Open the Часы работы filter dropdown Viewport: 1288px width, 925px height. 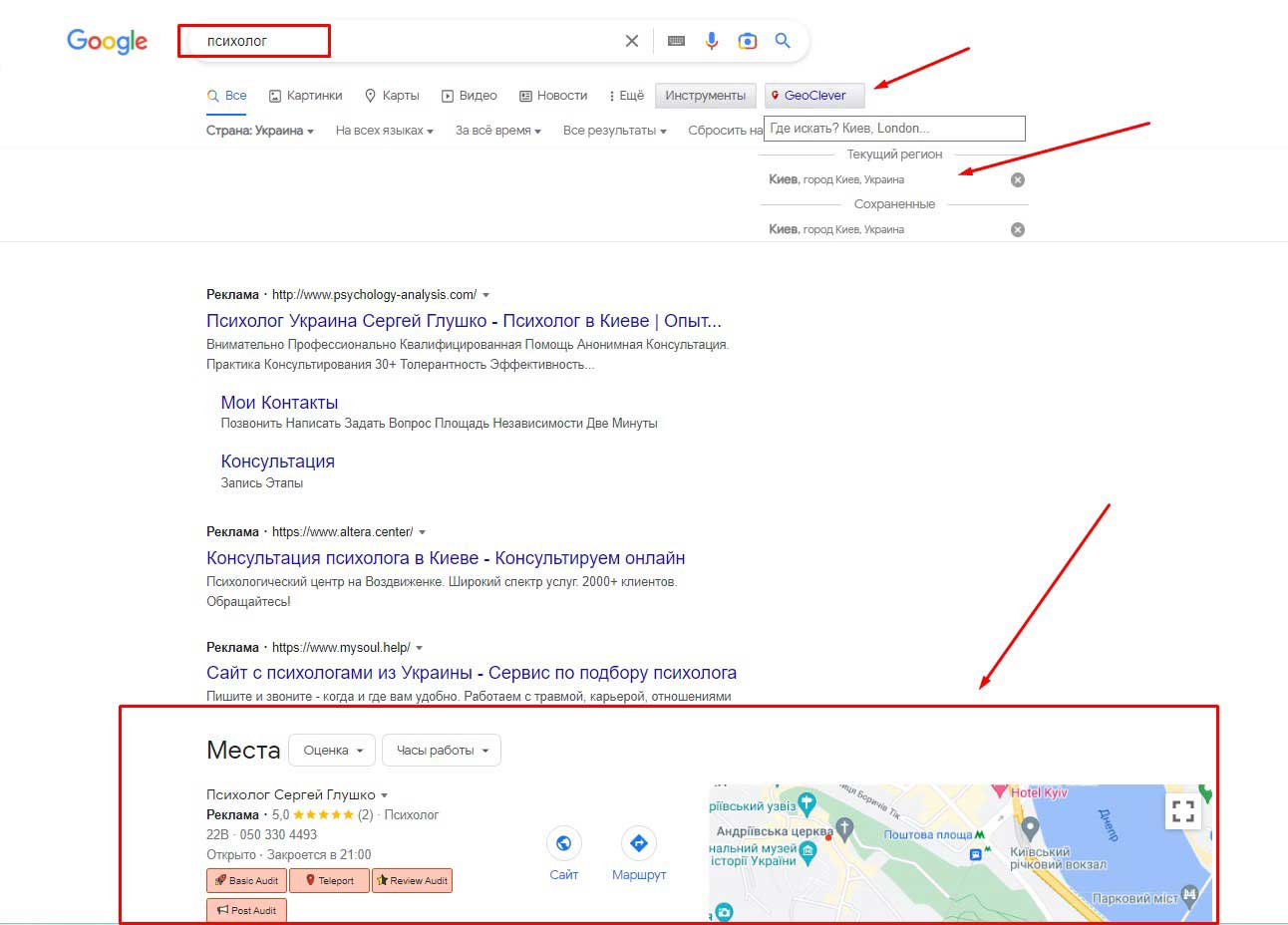click(x=442, y=751)
